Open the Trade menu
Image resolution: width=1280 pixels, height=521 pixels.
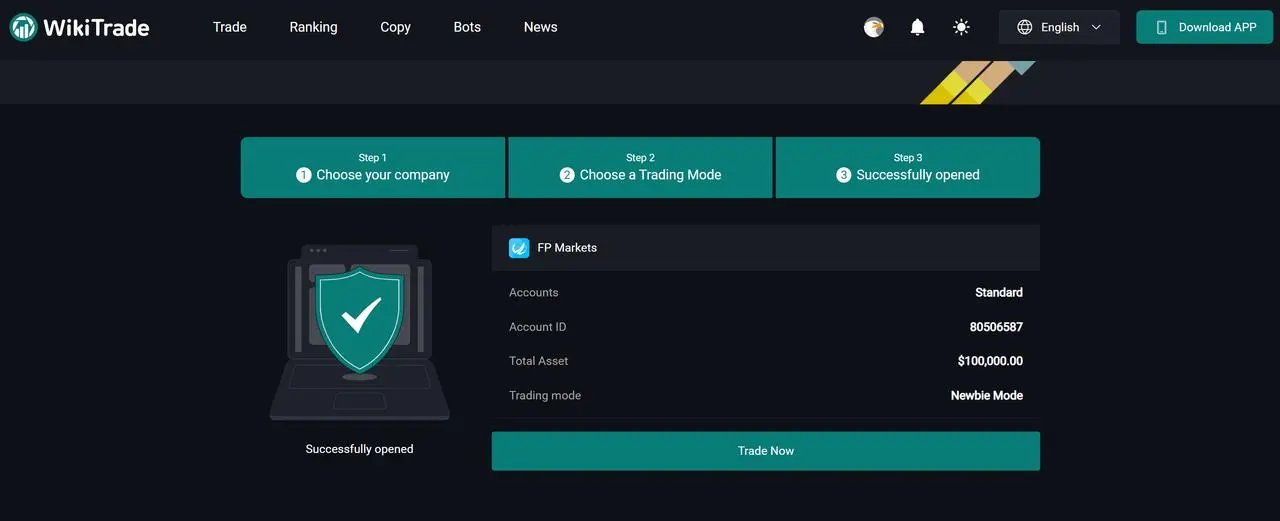(229, 27)
